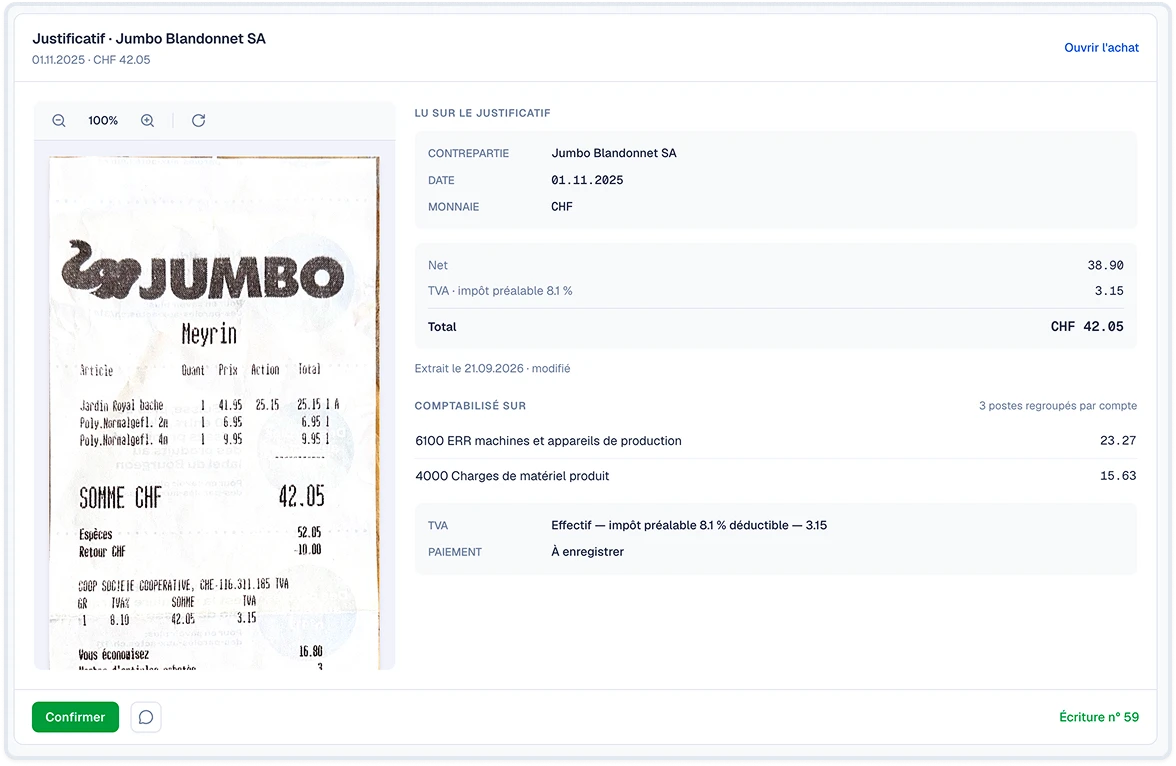This screenshot has width=1176, height=766.
Task: Click the amount 15.63
Action: 1118,476
